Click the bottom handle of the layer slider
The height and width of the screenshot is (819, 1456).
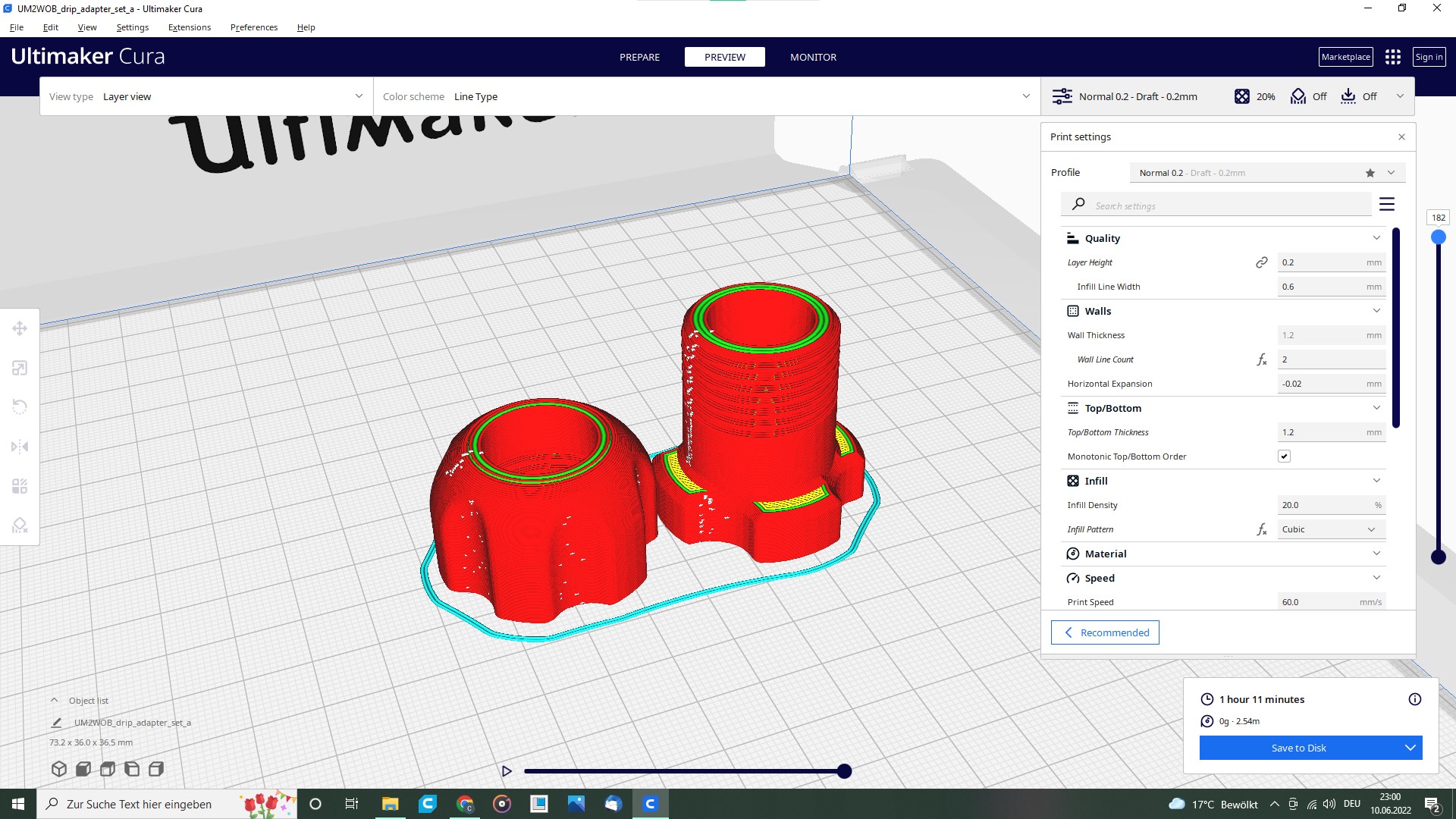tap(1439, 557)
